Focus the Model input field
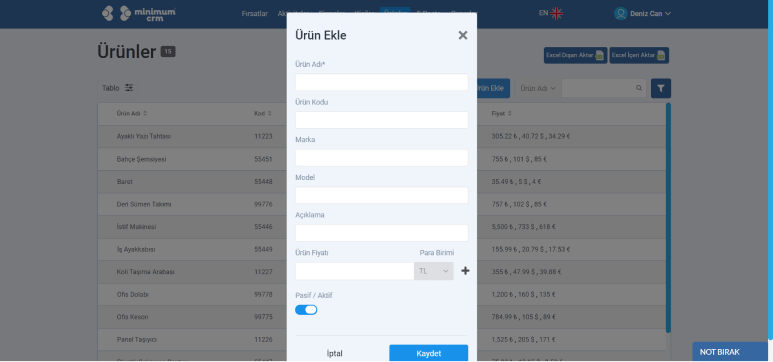Image resolution: width=773 pixels, height=362 pixels. 382,195
